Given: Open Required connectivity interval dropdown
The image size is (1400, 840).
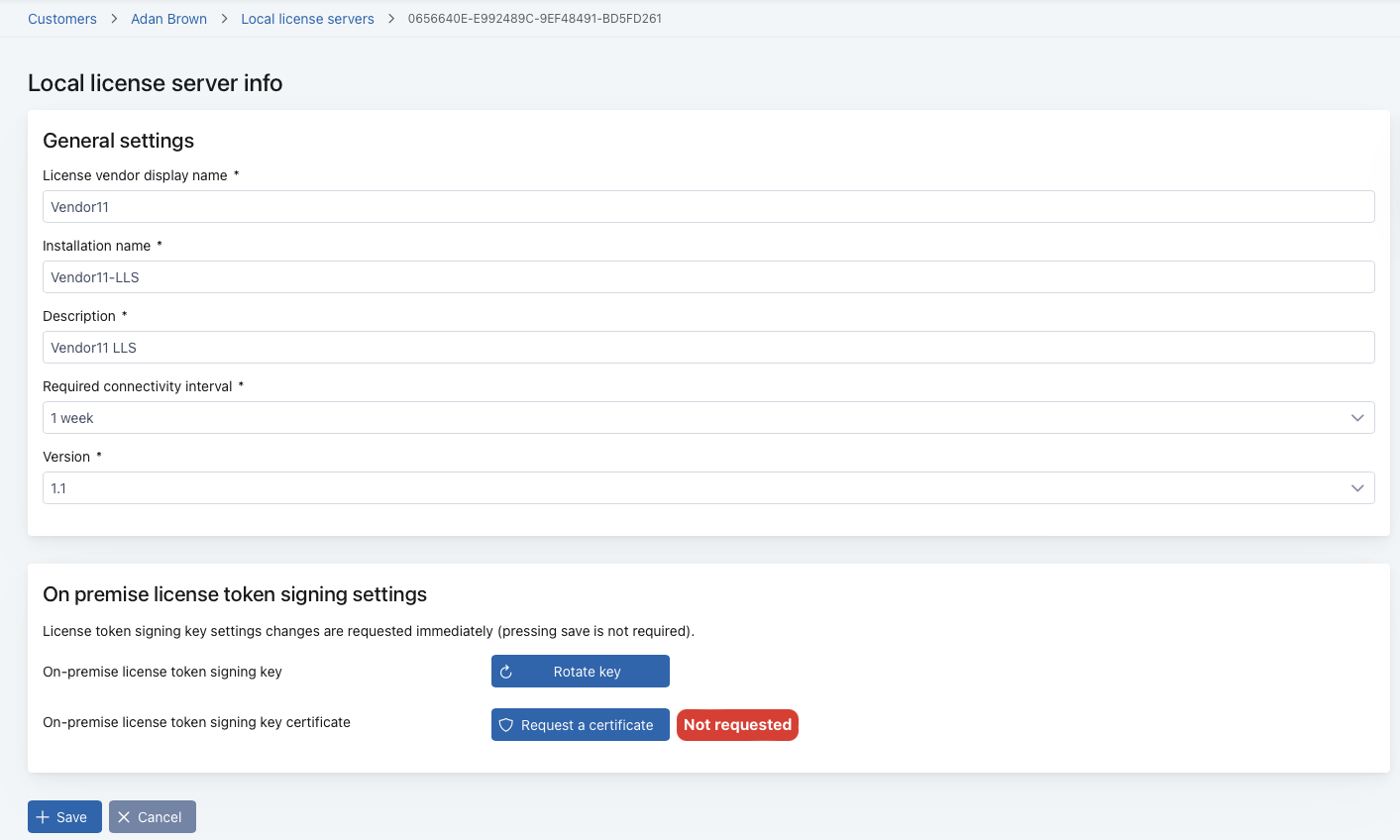Looking at the screenshot, I should tap(708, 418).
